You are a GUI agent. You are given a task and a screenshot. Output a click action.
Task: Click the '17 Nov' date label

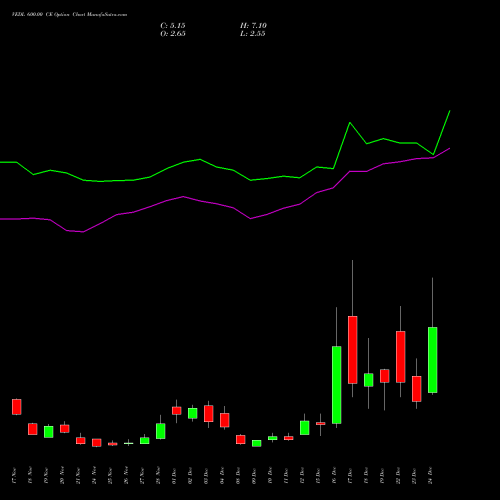[14, 476]
